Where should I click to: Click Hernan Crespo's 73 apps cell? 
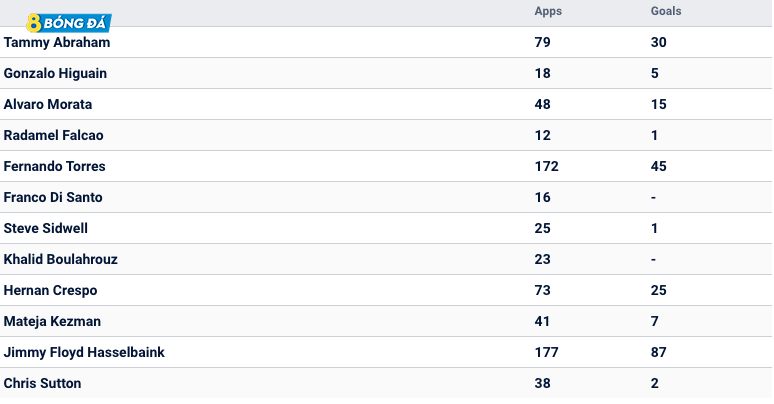[543, 290]
